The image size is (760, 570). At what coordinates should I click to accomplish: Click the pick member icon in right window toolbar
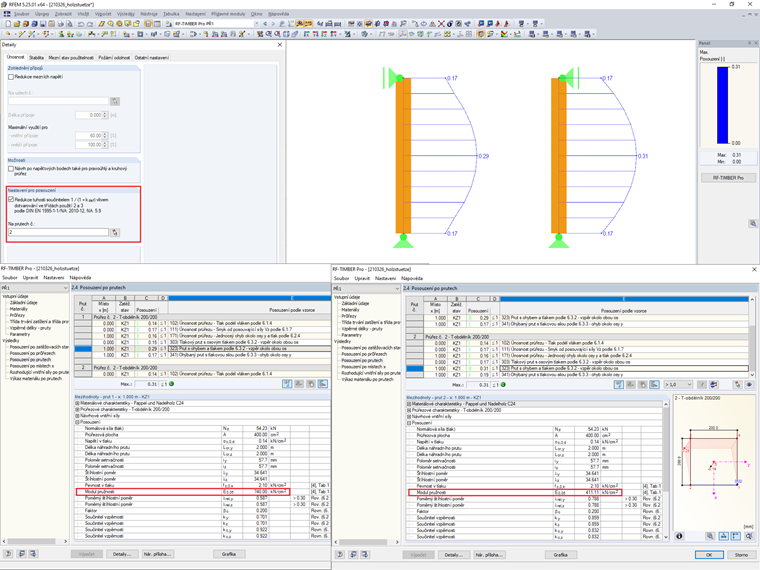pyautogui.click(x=737, y=384)
